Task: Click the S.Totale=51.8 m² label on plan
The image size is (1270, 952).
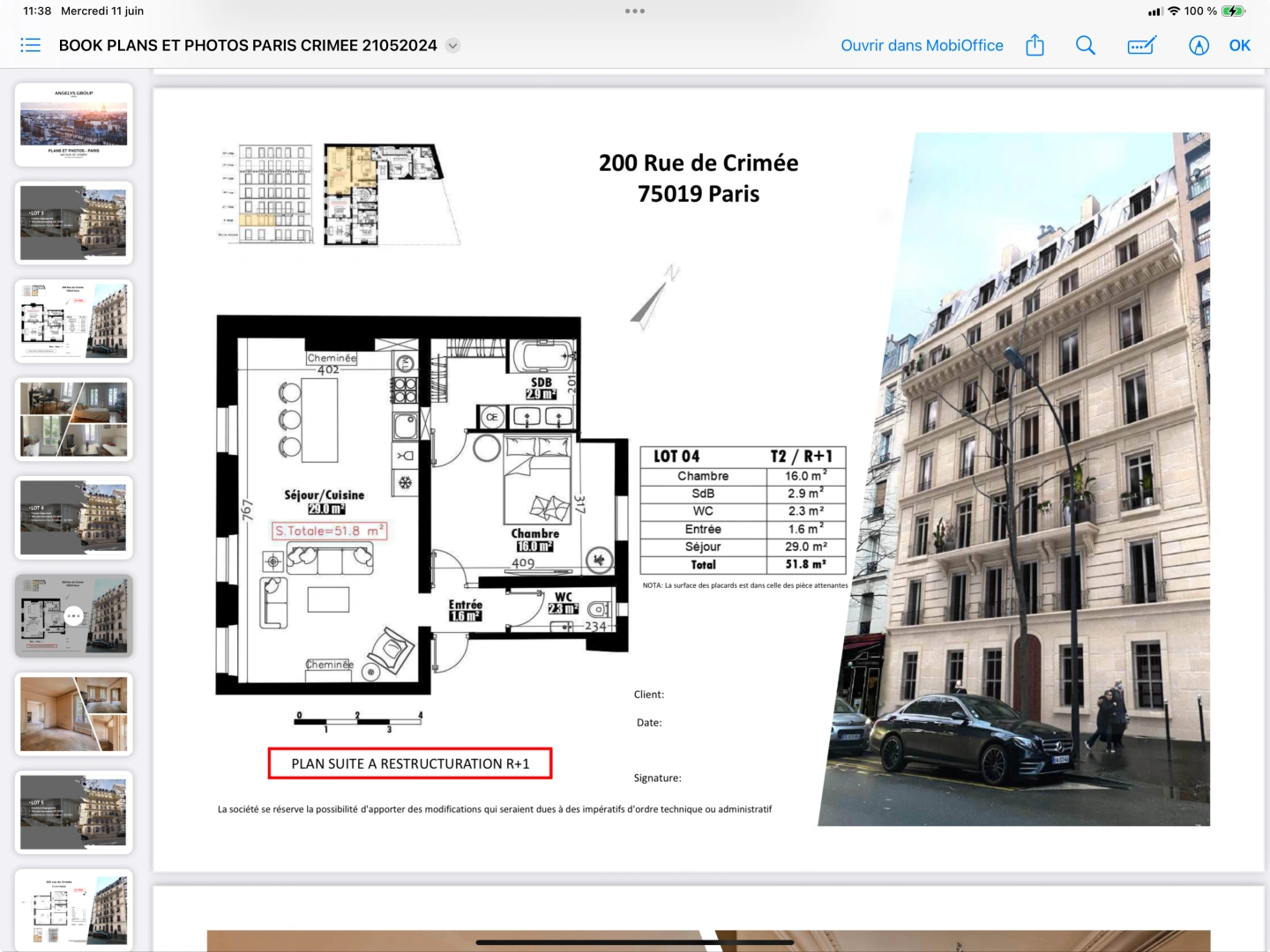Action: pos(329,531)
